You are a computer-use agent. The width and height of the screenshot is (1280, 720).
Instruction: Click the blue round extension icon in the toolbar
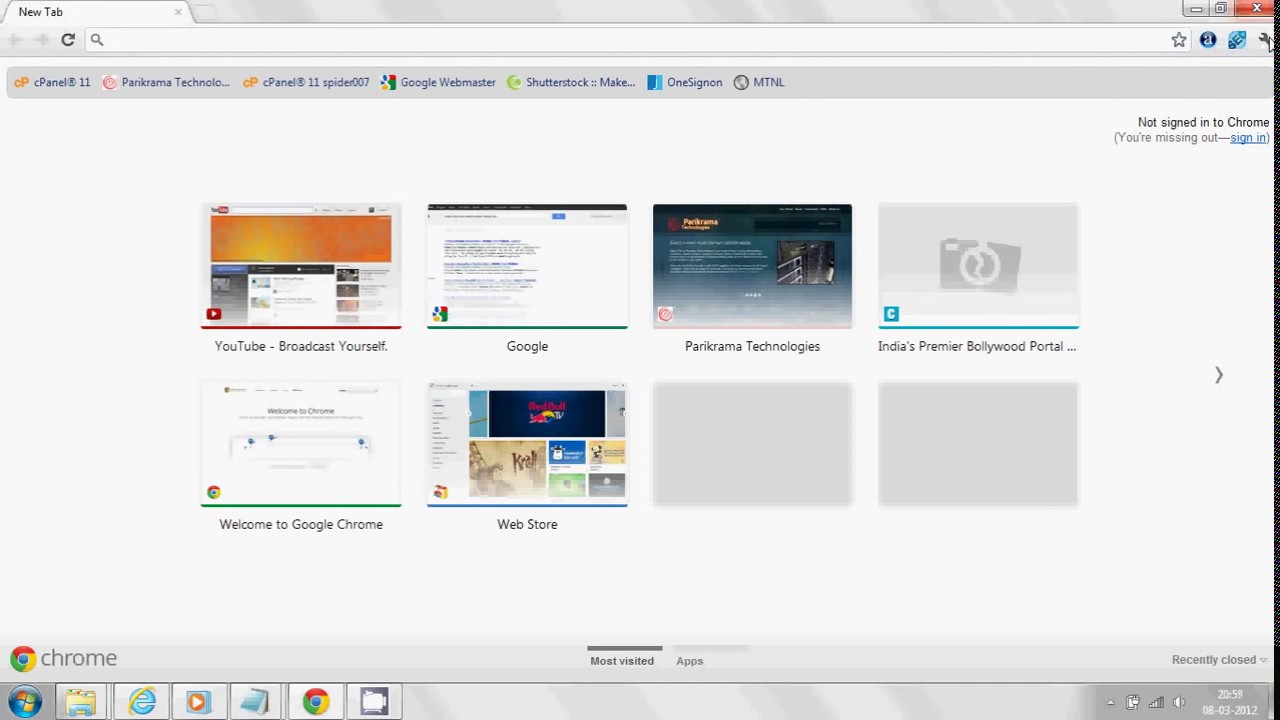click(1208, 40)
